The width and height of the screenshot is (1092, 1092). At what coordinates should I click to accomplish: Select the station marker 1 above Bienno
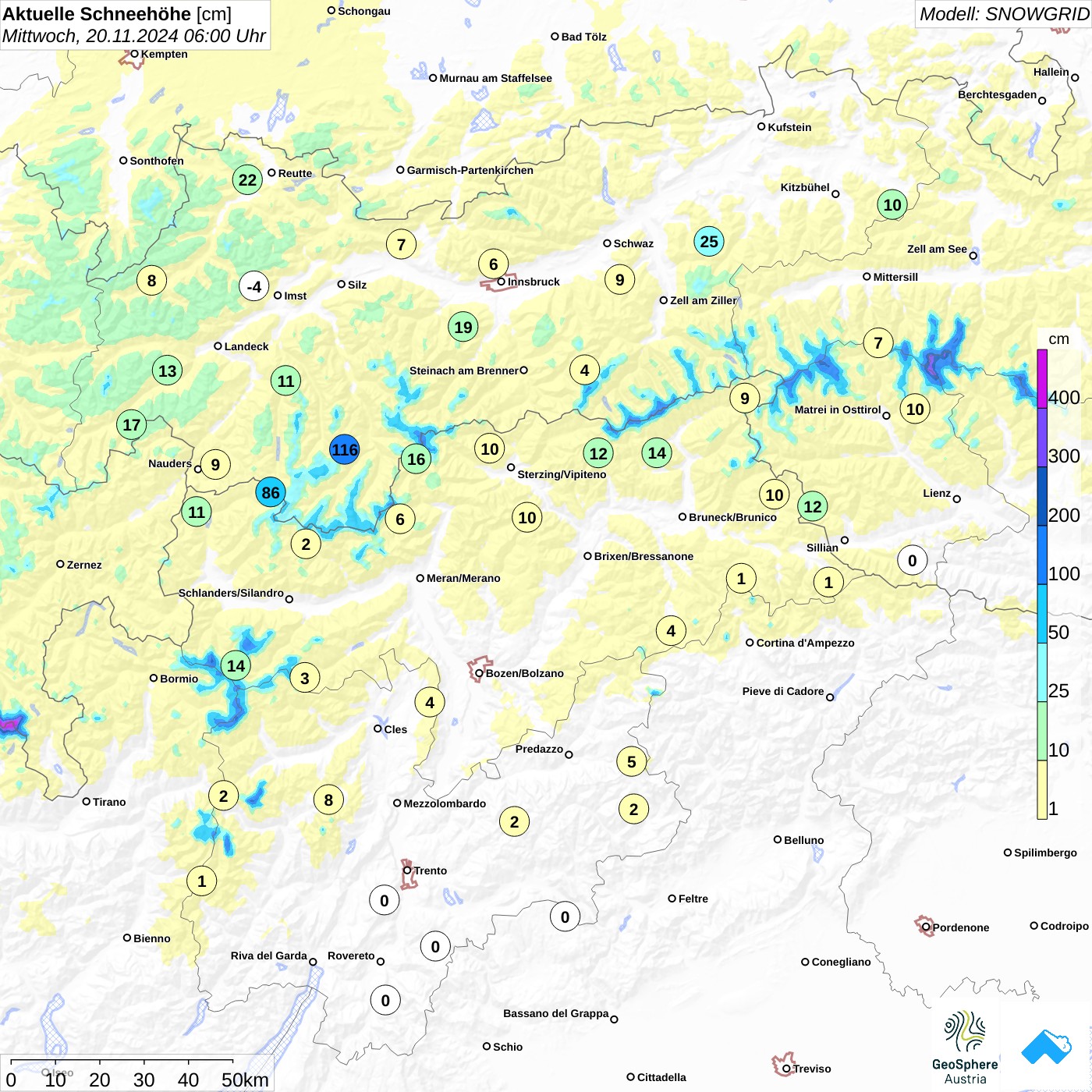point(202,881)
